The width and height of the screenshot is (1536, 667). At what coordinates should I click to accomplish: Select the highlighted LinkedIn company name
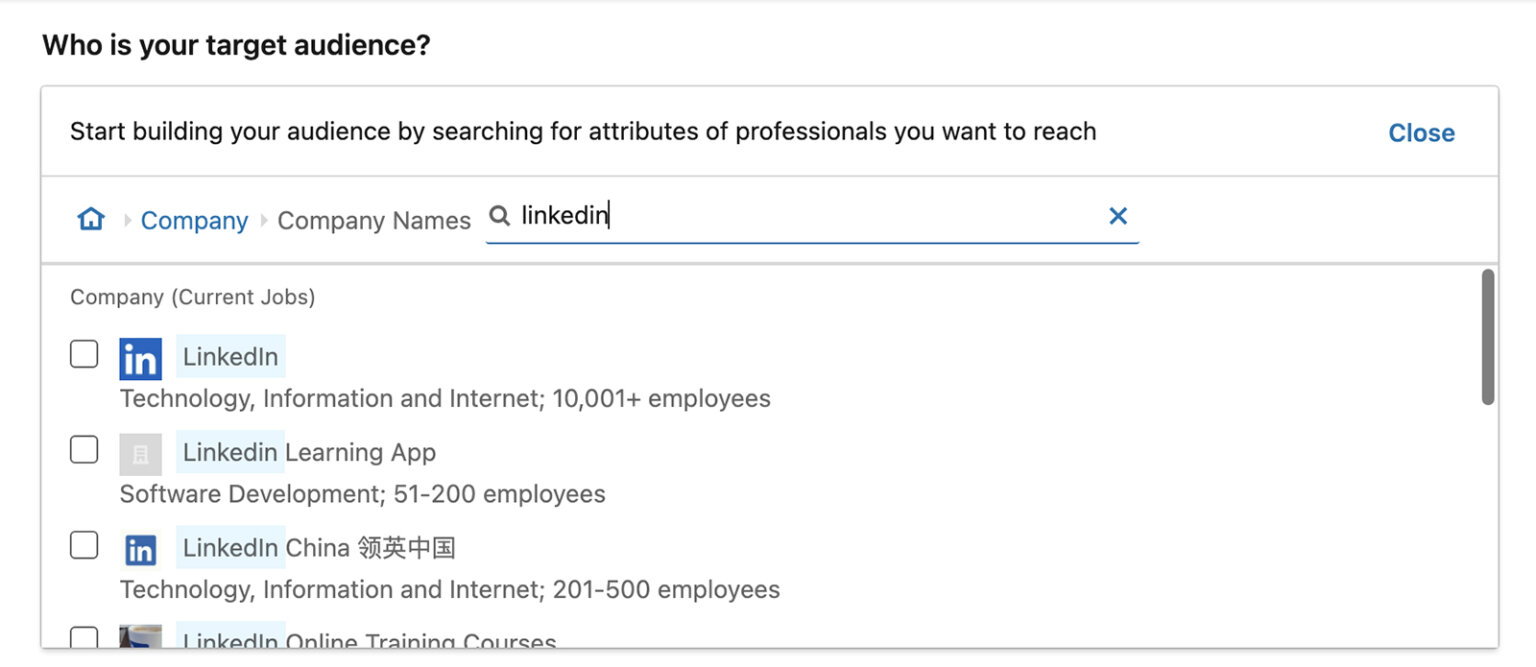click(x=230, y=357)
